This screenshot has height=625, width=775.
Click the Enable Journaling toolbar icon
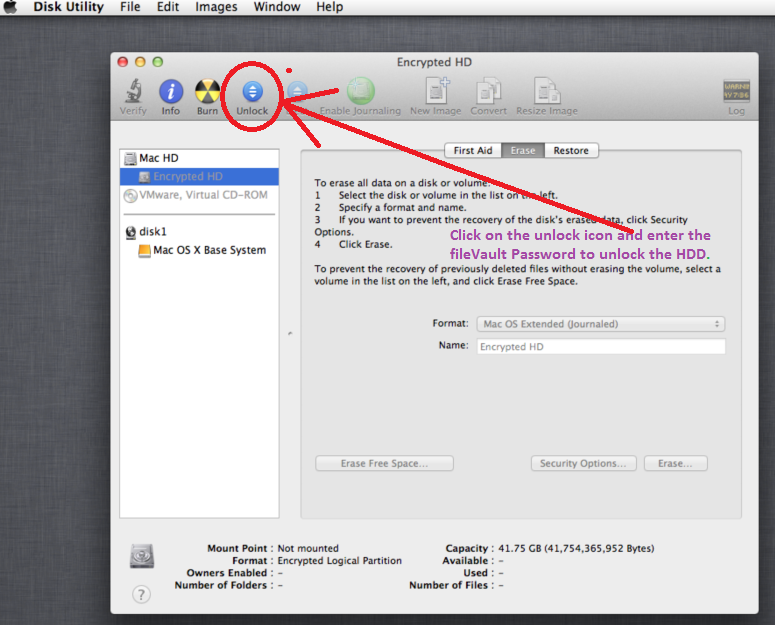click(360, 91)
